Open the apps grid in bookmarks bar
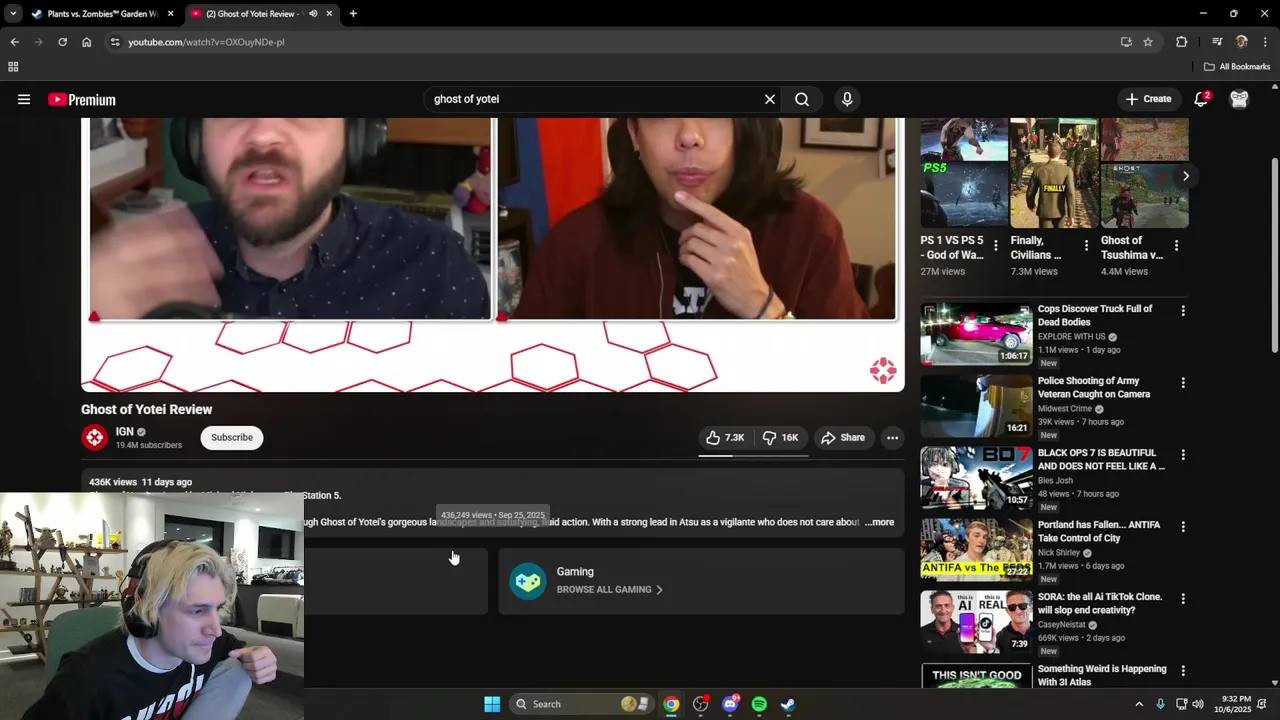Viewport: 1280px width, 720px height. tap(13, 67)
